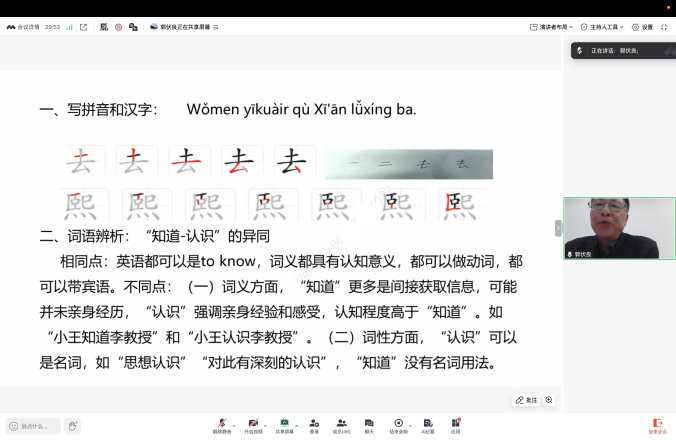
Task: Turn on the camera with 开启视频
Action: [252, 423]
